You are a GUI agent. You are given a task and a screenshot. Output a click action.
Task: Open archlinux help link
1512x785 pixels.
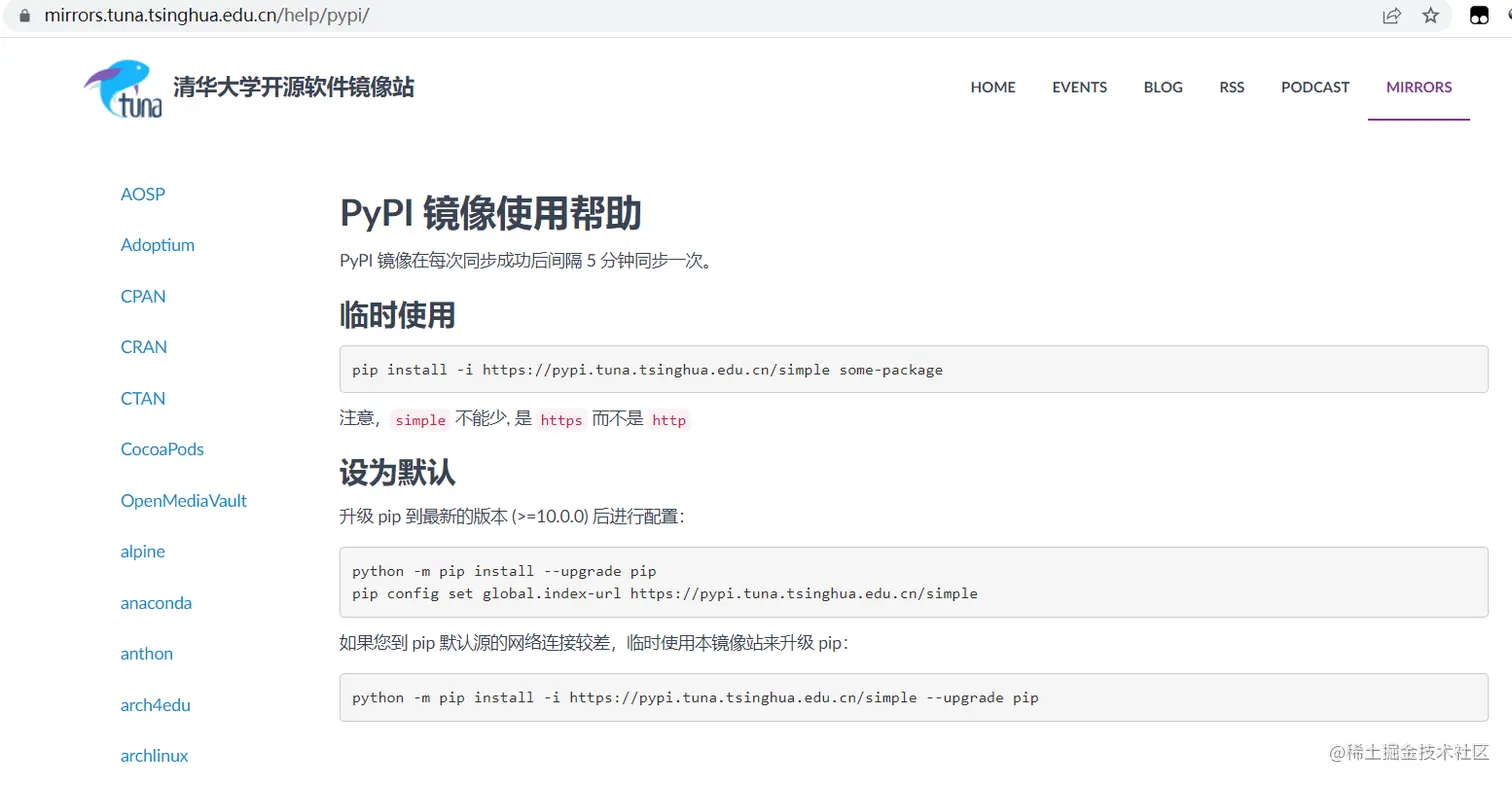[154, 755]
